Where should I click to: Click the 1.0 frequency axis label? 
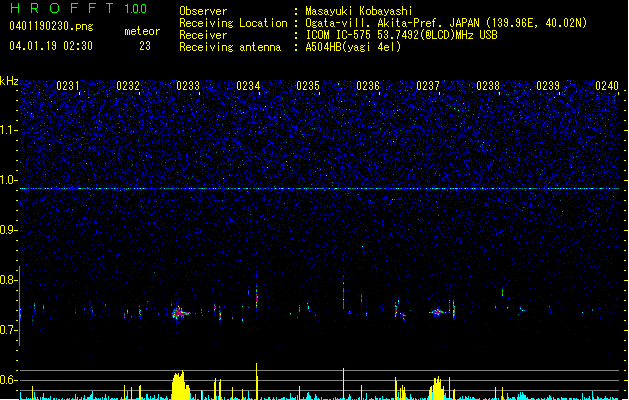(x=9, y=180)
